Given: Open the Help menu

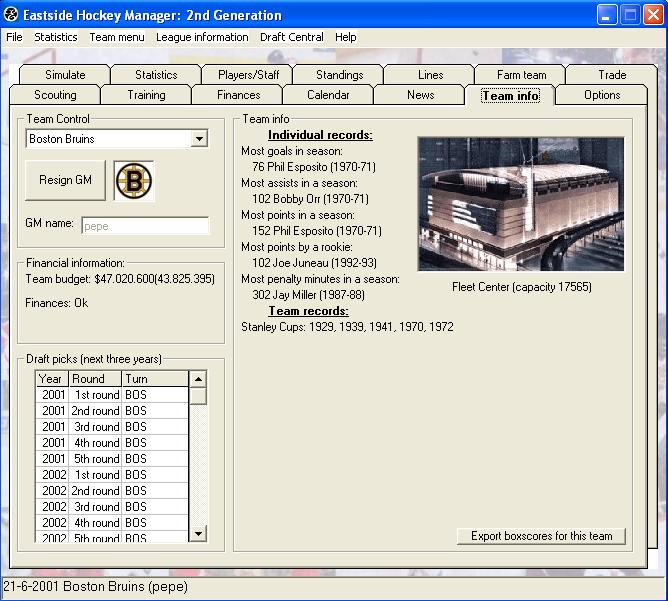Looking at the screenshot, I should [x=346, y=37].
